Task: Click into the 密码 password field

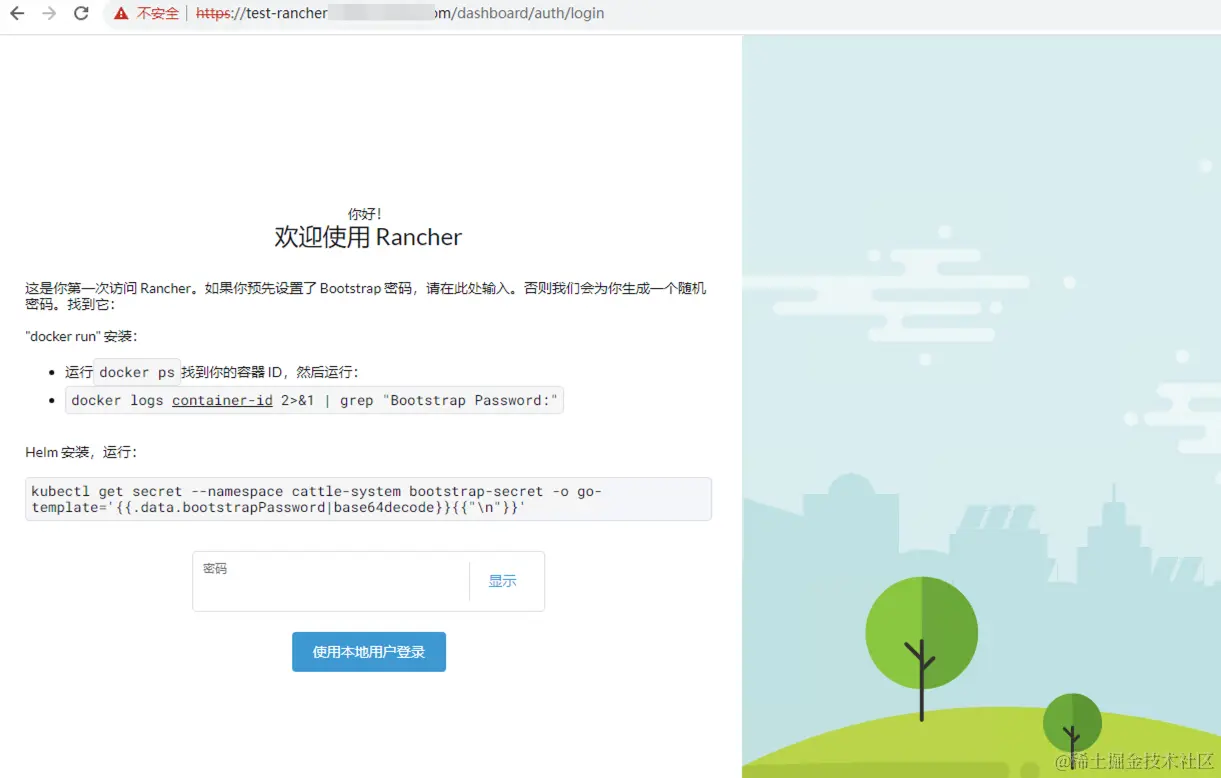Action: tap(330, 581)
